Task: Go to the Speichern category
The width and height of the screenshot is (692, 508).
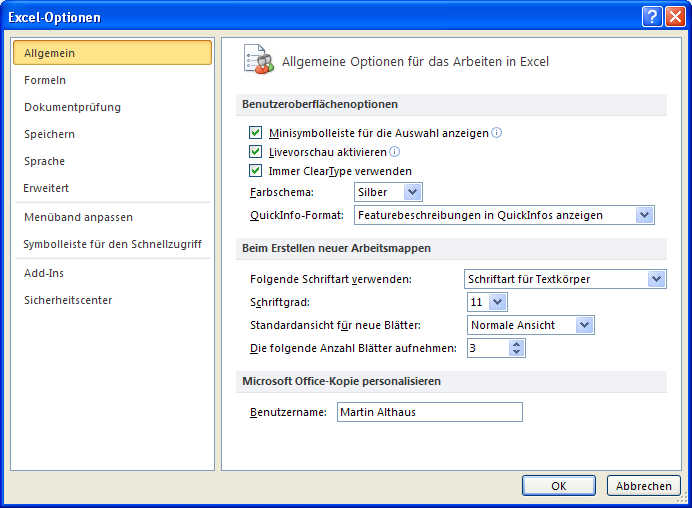Action: [113, 134]
